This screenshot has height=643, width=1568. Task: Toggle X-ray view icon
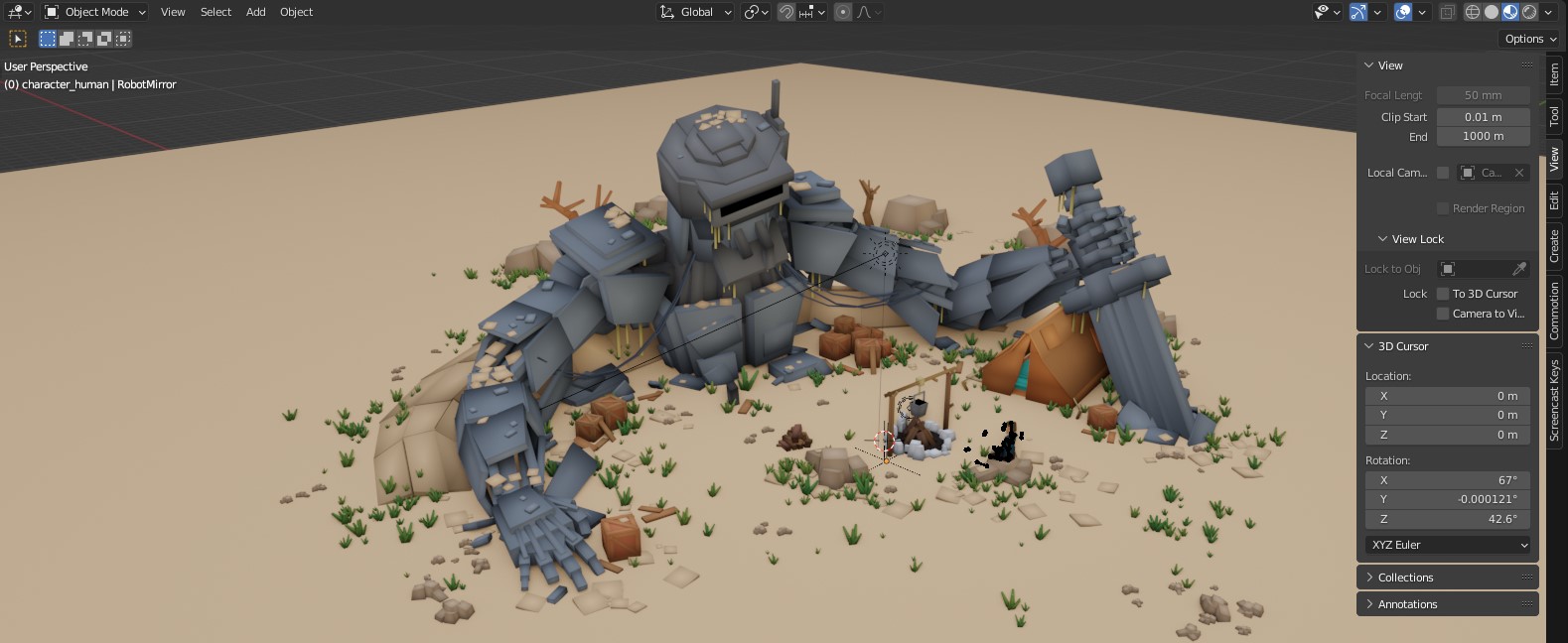tap(1448, 12)
